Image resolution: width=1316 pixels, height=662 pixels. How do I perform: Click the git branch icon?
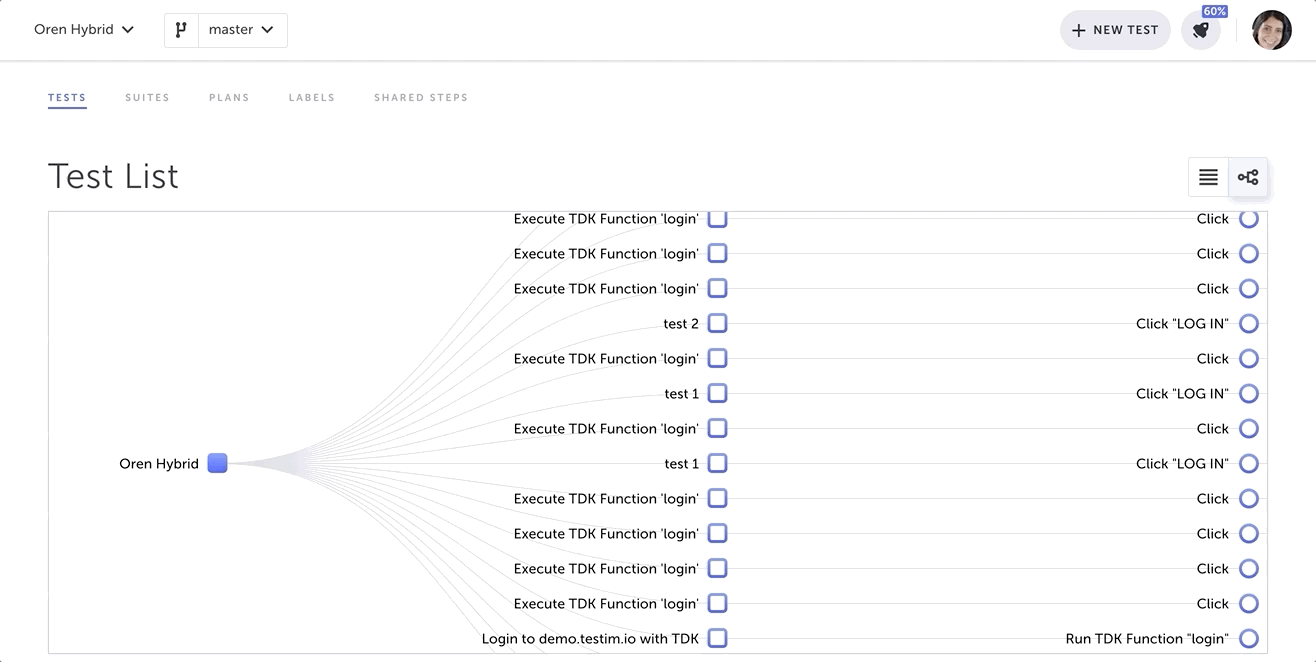181,30
